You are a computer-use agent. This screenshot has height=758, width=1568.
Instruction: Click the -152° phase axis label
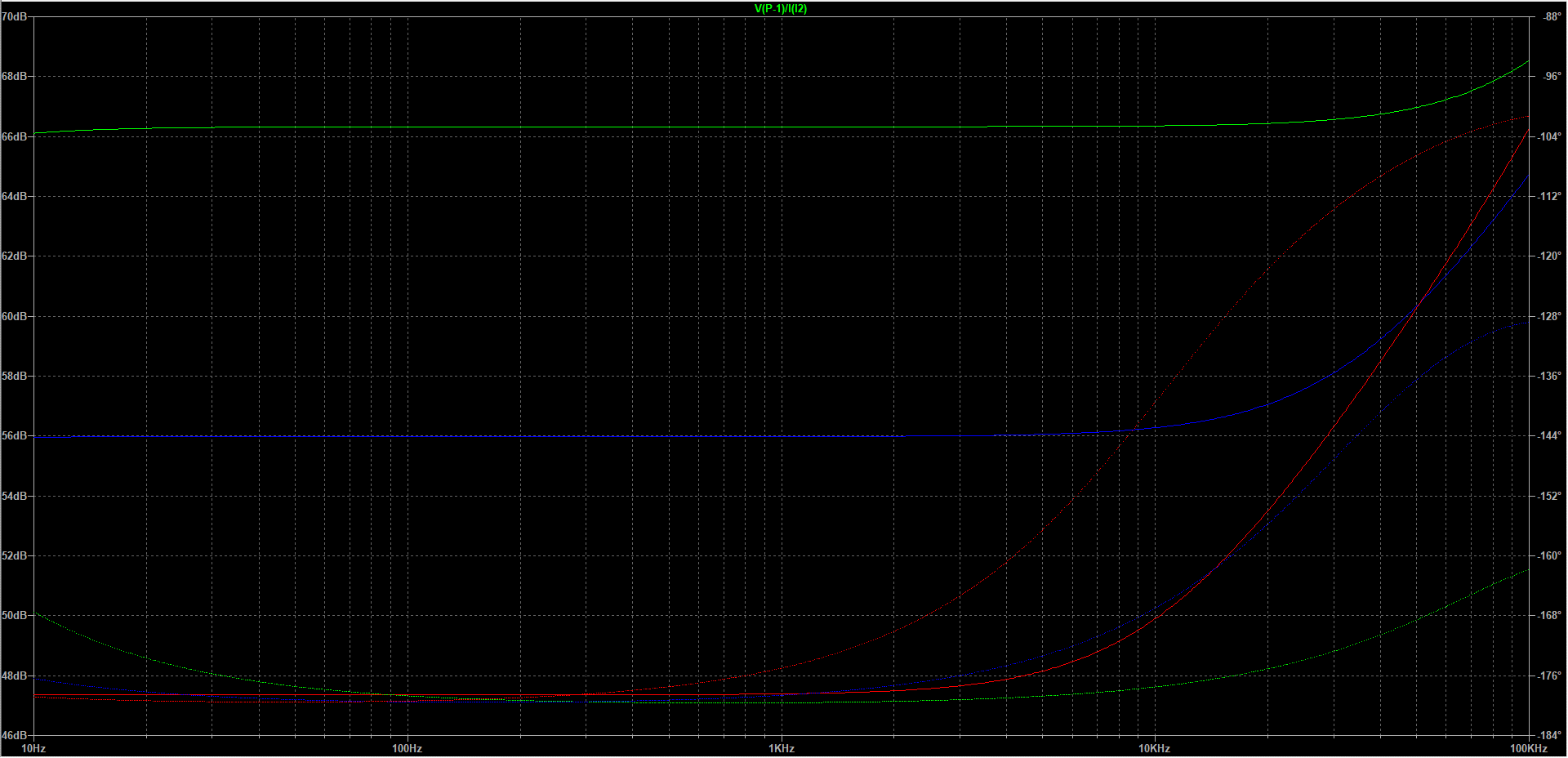[x=1549, y=496]
